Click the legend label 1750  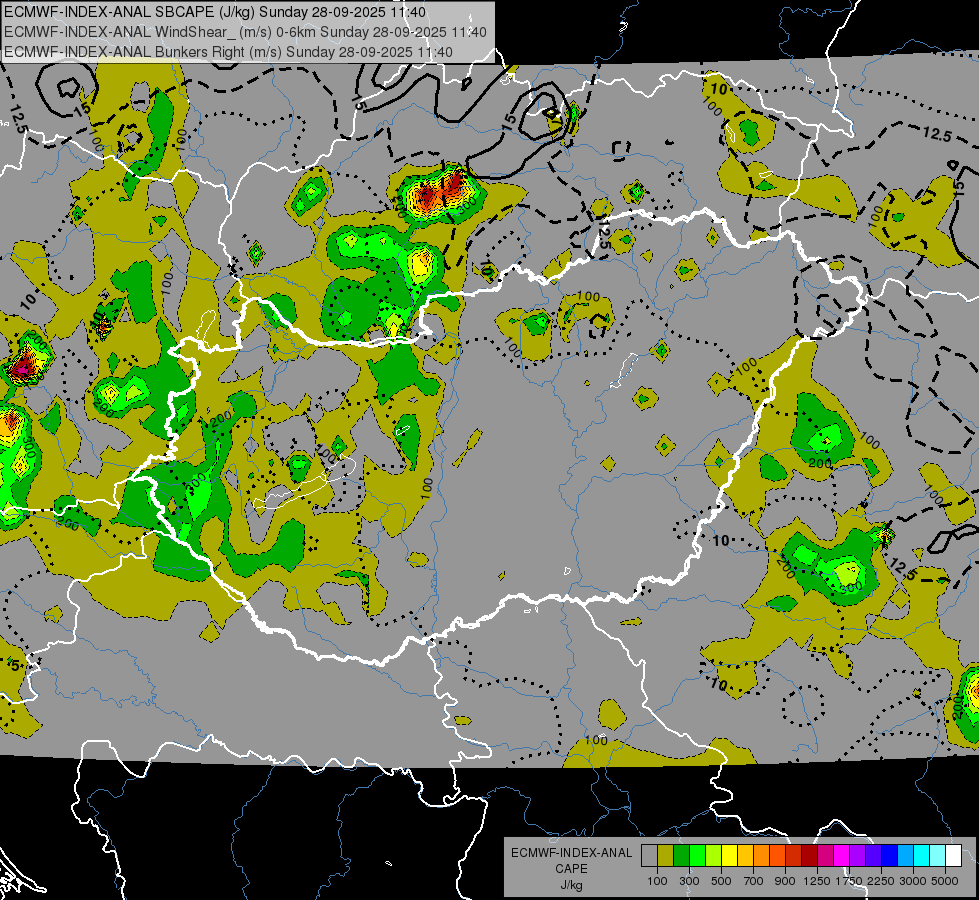[849, 881]
